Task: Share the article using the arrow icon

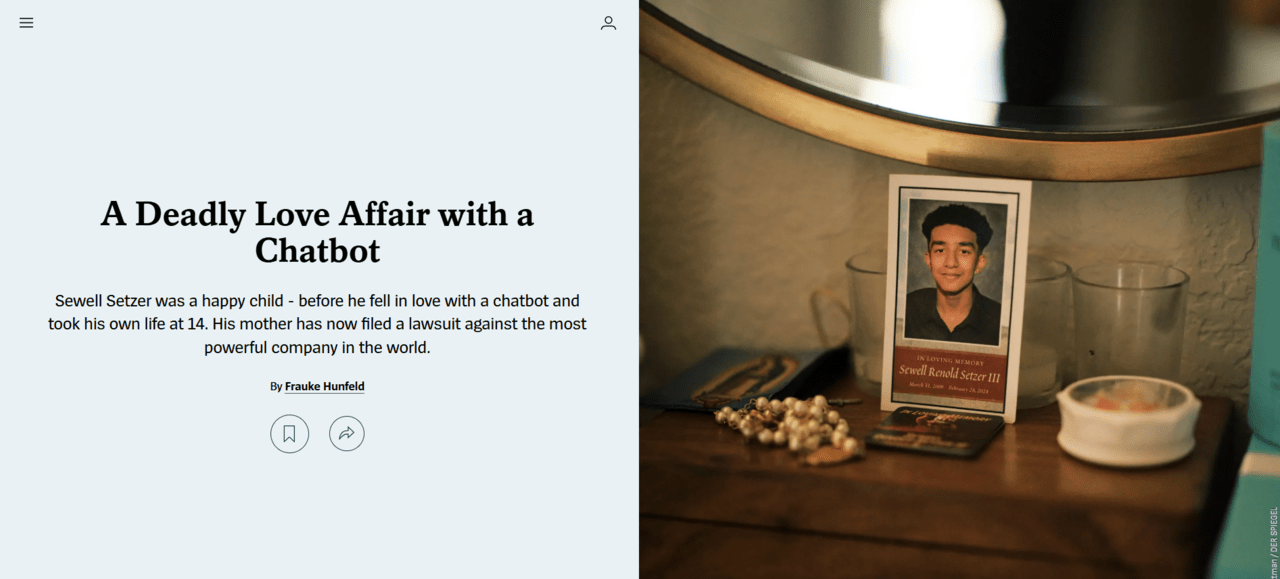Action: (x=347, y=434)
